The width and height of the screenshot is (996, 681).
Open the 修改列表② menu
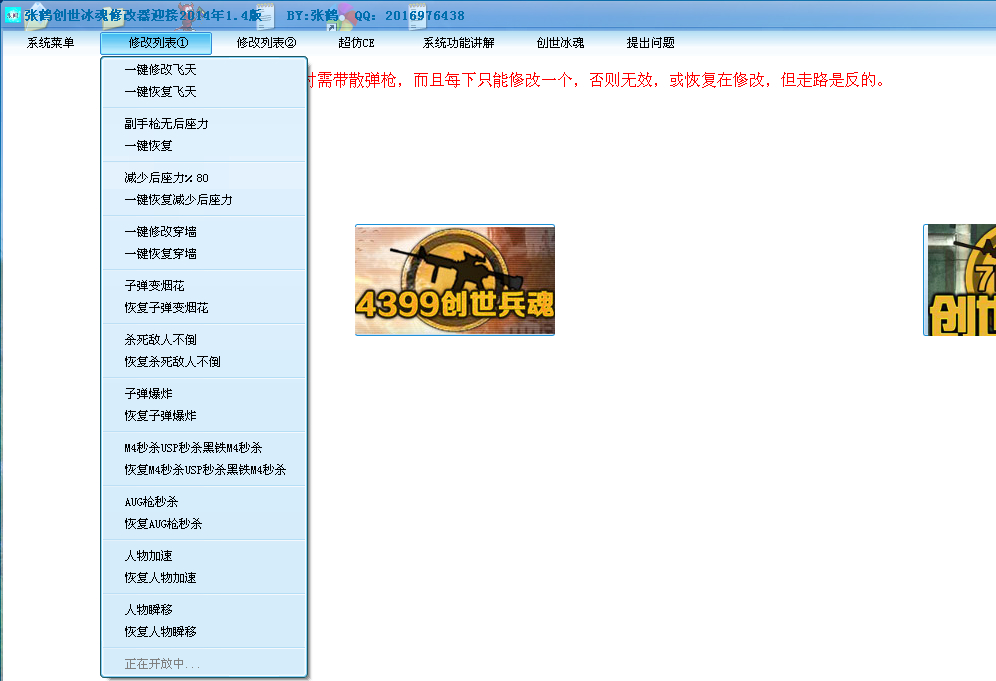(x=266, y=43)
